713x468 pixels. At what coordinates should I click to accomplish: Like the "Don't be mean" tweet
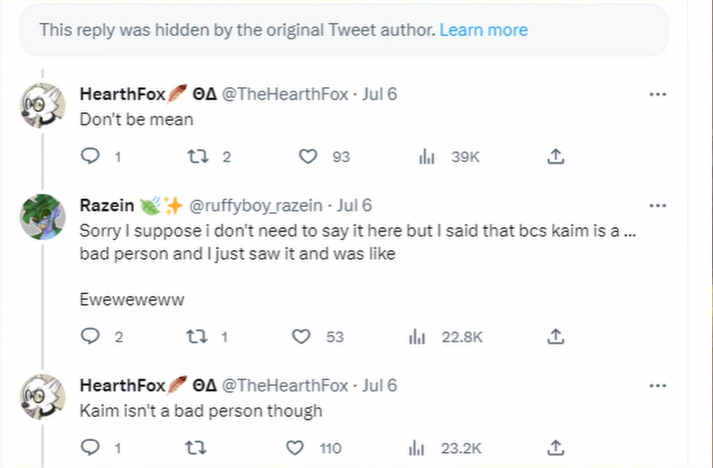click(309, 156)
